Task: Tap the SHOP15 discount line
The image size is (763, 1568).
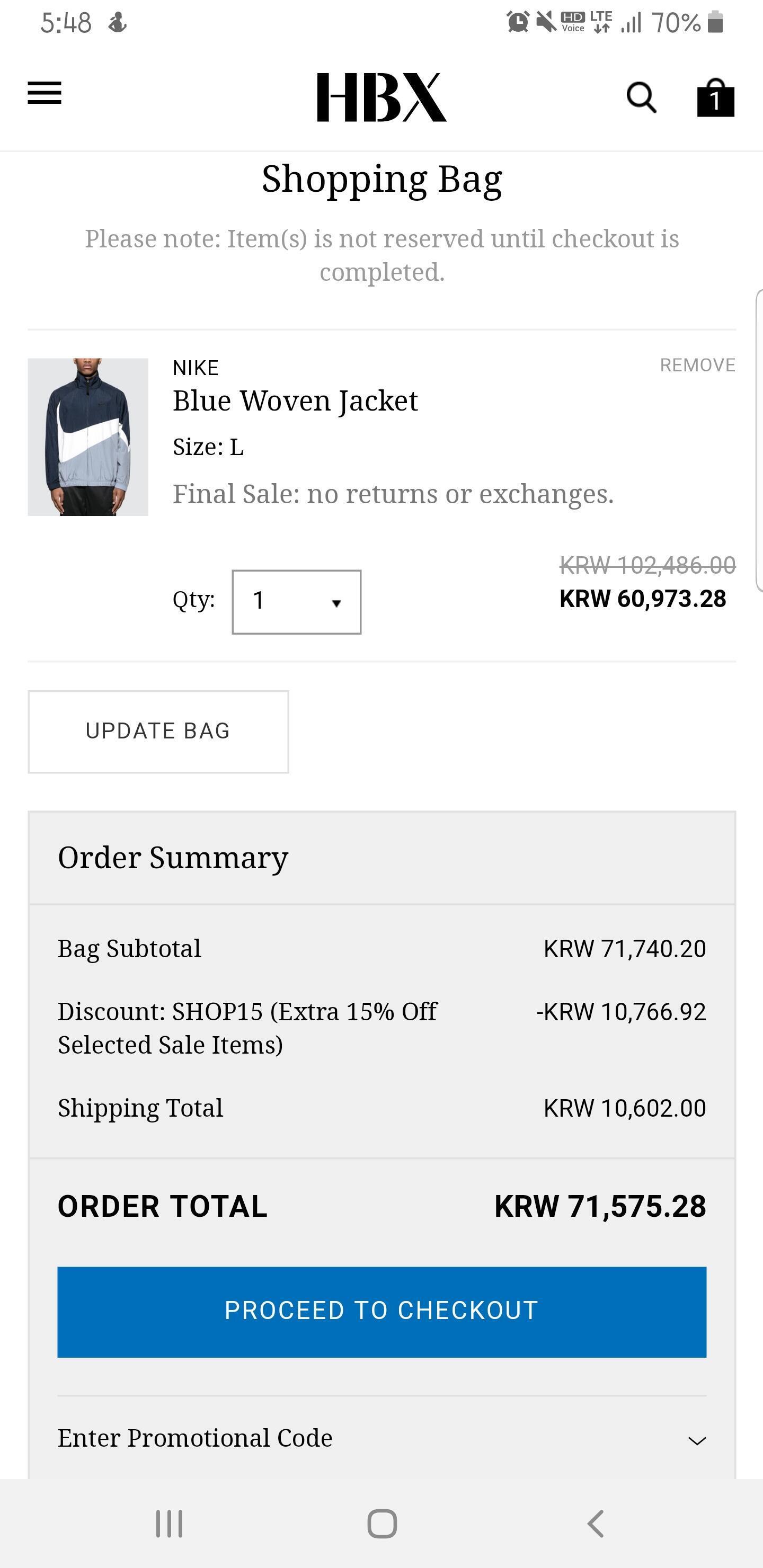Action: [x=247, y=1028]
